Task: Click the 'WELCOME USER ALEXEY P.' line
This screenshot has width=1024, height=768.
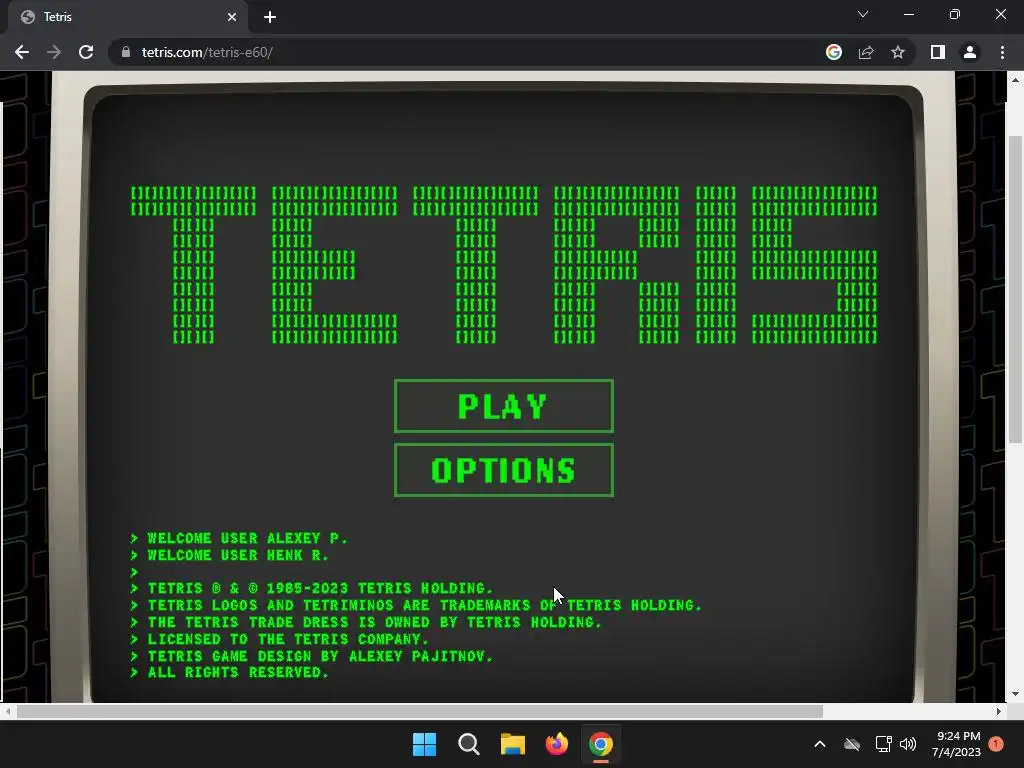Action: (240, 538)
